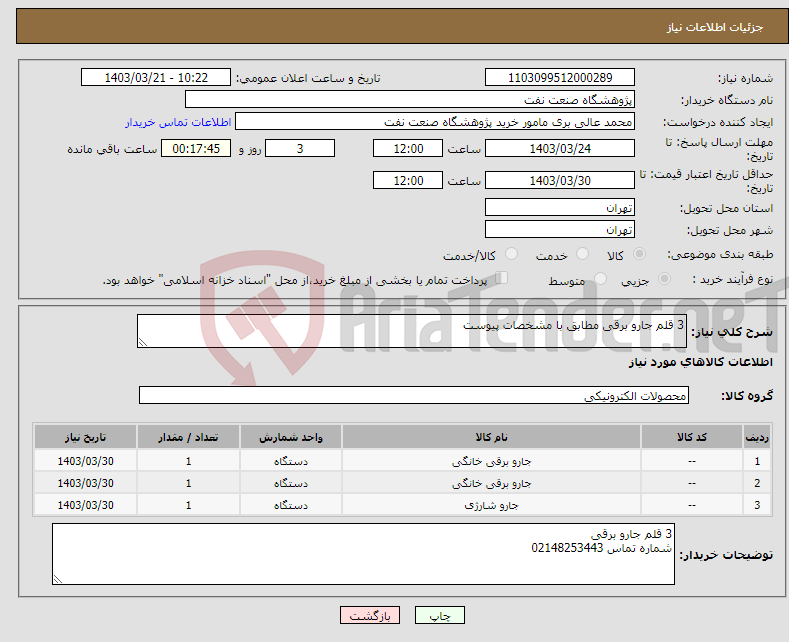Click the remaining time field 00:17:45
The width and height of the screenshot is (789, 642).
point(196,148)
